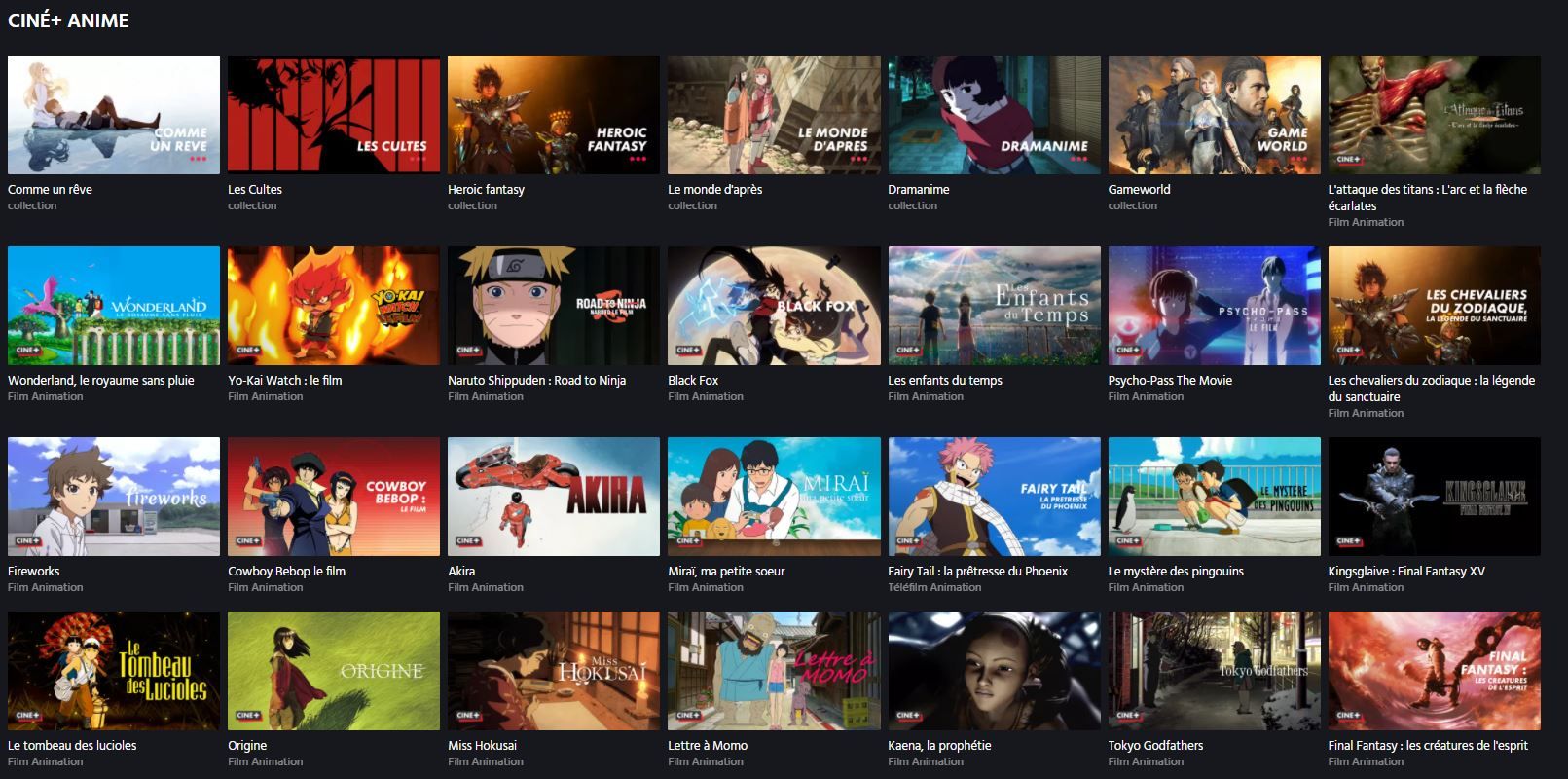Play the Fairy Tail film thumbnail
1568x779 pixels.
point(994,497)
